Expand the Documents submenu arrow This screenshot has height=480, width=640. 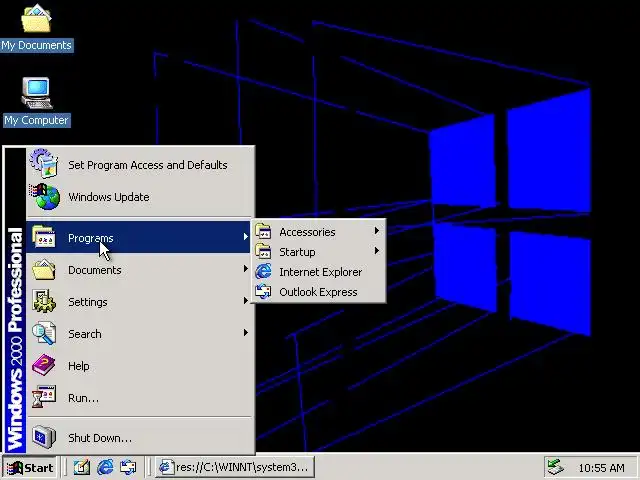pyautogui.click(x=245, y=269)
